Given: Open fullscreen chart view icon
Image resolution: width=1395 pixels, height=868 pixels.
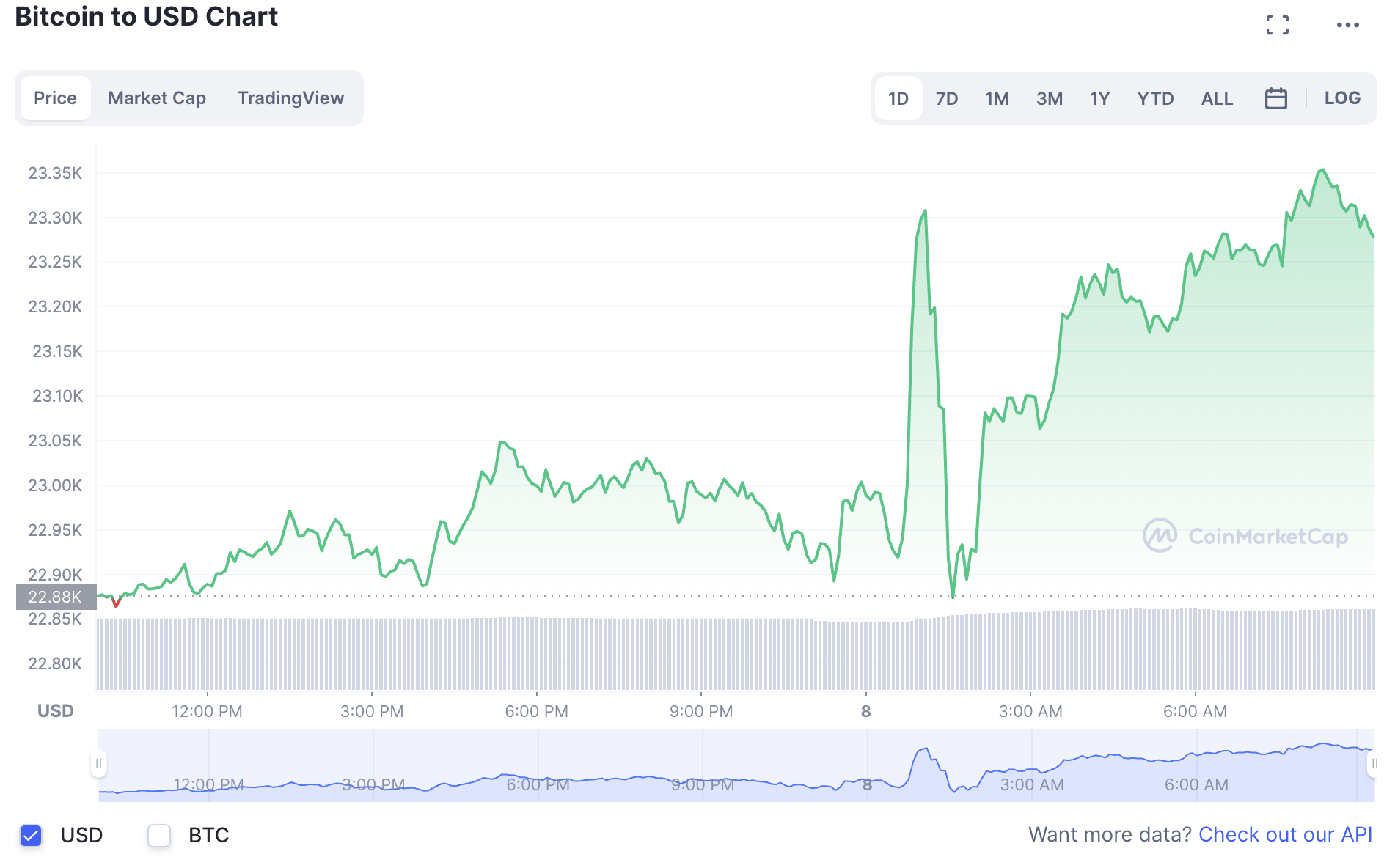Looking at the screenshot, I should click(x=1277, y=25).
